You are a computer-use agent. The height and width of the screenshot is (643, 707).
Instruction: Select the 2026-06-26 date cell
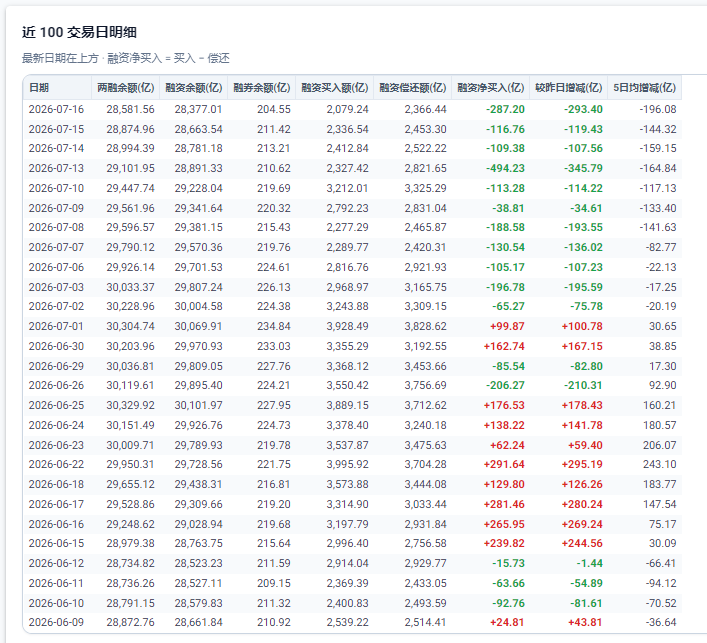pos(56,385)
